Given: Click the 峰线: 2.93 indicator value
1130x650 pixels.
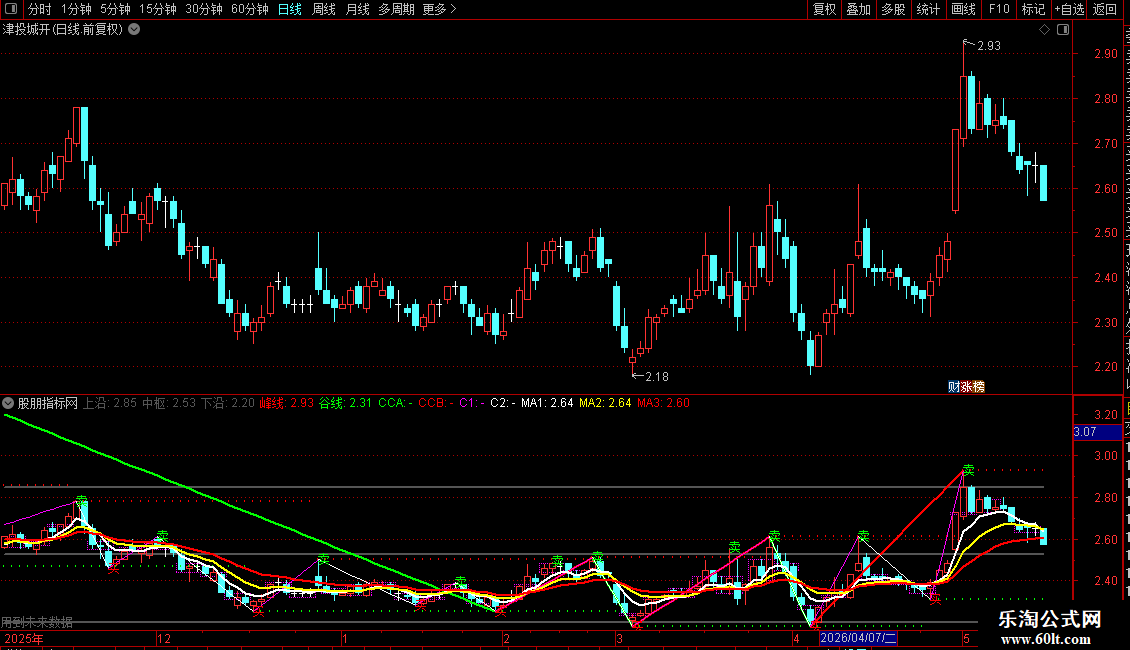Looking at the screenshot, I should [287, 403].
